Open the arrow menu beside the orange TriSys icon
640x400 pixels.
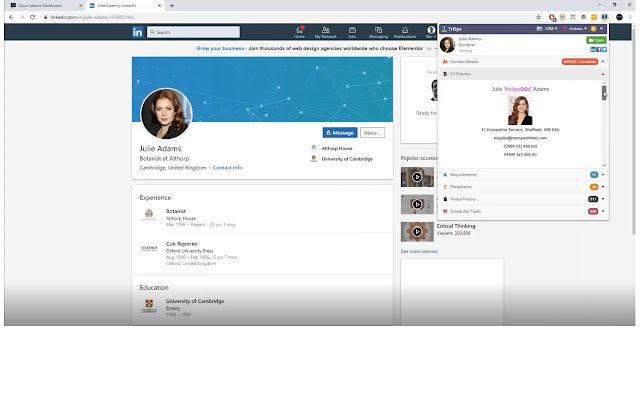click(601, 29)
